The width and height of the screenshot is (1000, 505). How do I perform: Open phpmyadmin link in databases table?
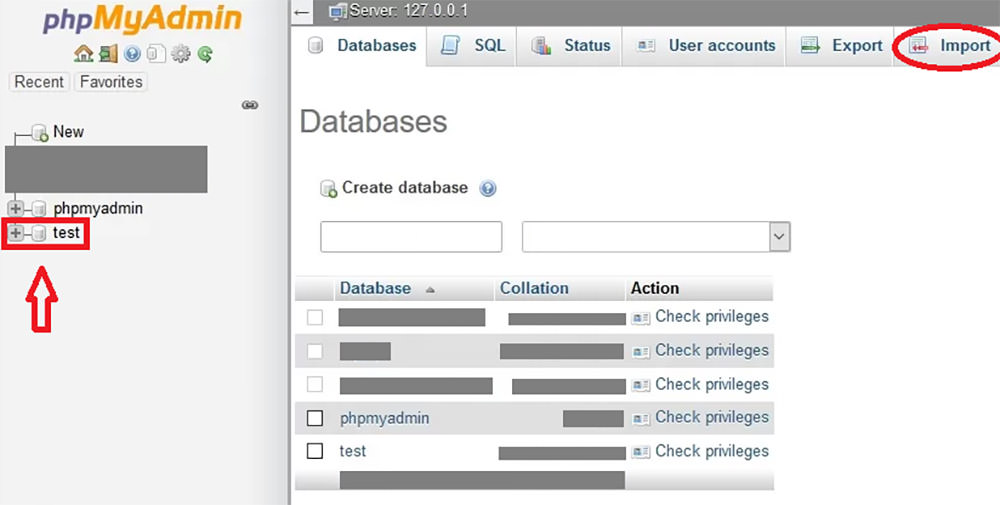[x=385, y=419]
